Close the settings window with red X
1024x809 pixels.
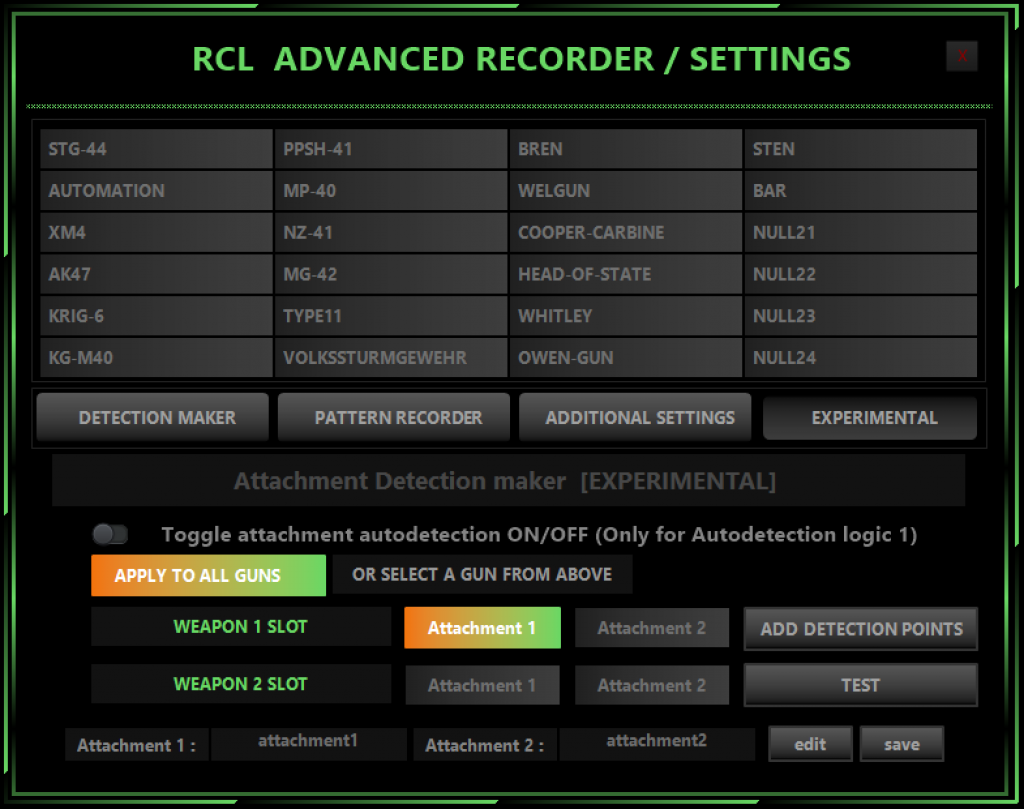pyautogui.click(x=961, y=56)
